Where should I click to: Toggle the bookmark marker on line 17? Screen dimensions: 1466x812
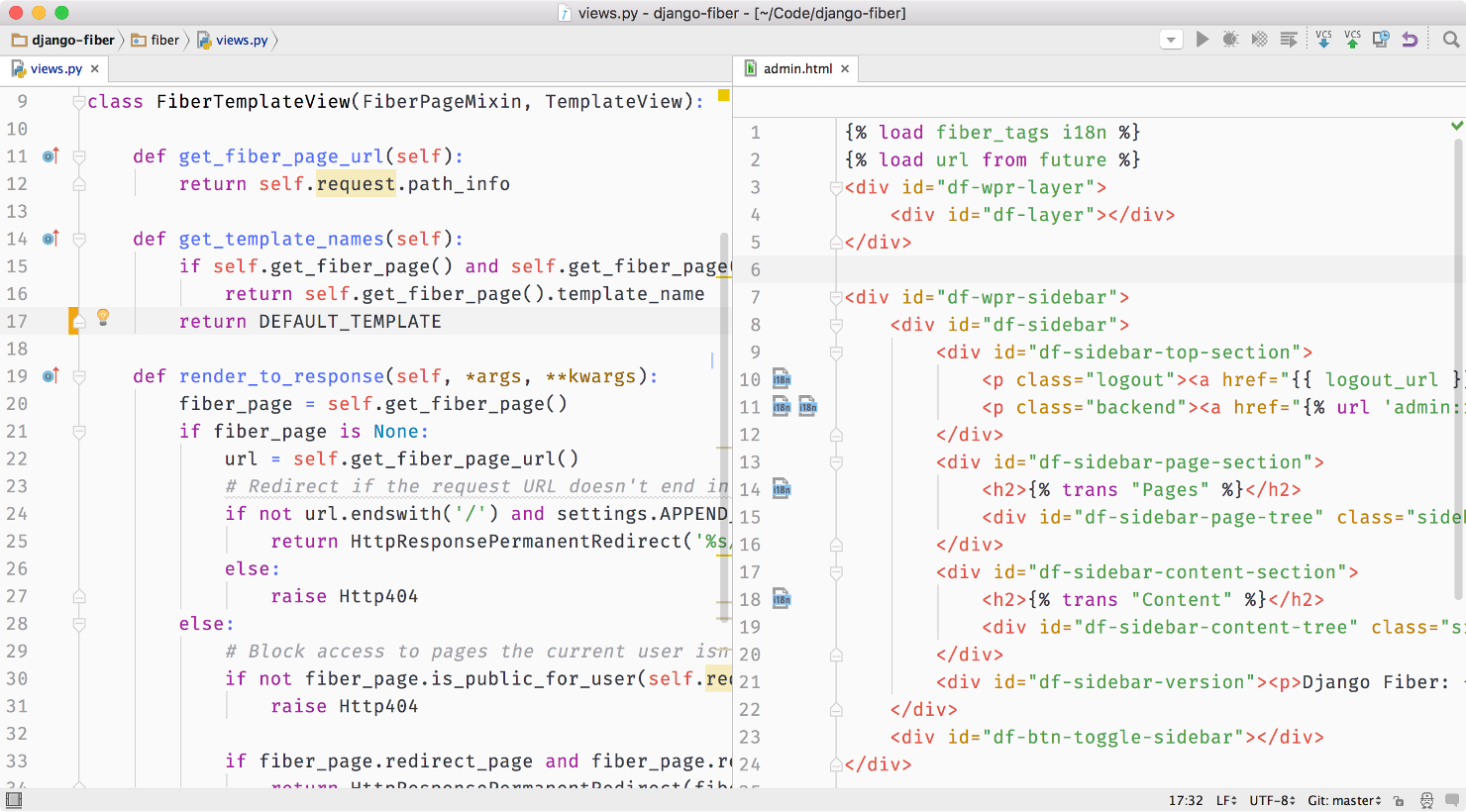72,319
